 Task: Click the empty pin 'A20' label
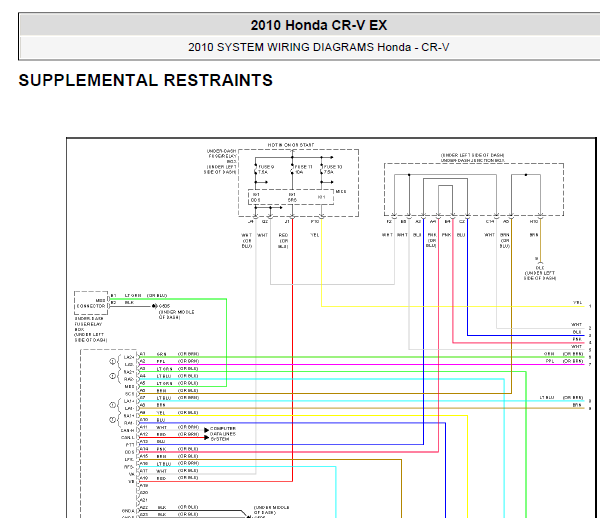(x=143, y=492)
